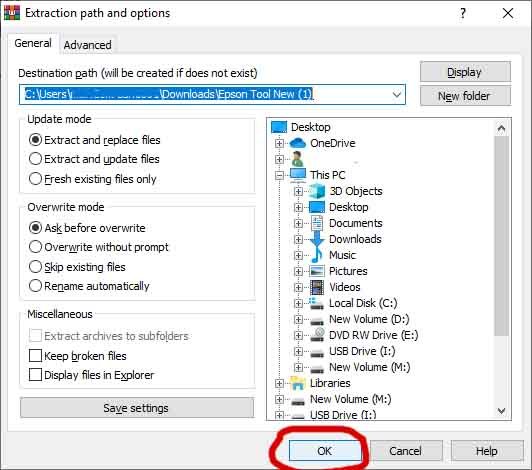Click the New folder button
Image resolution: width=532 pixels, height=470 pixels.
click(x=465, y=96)
